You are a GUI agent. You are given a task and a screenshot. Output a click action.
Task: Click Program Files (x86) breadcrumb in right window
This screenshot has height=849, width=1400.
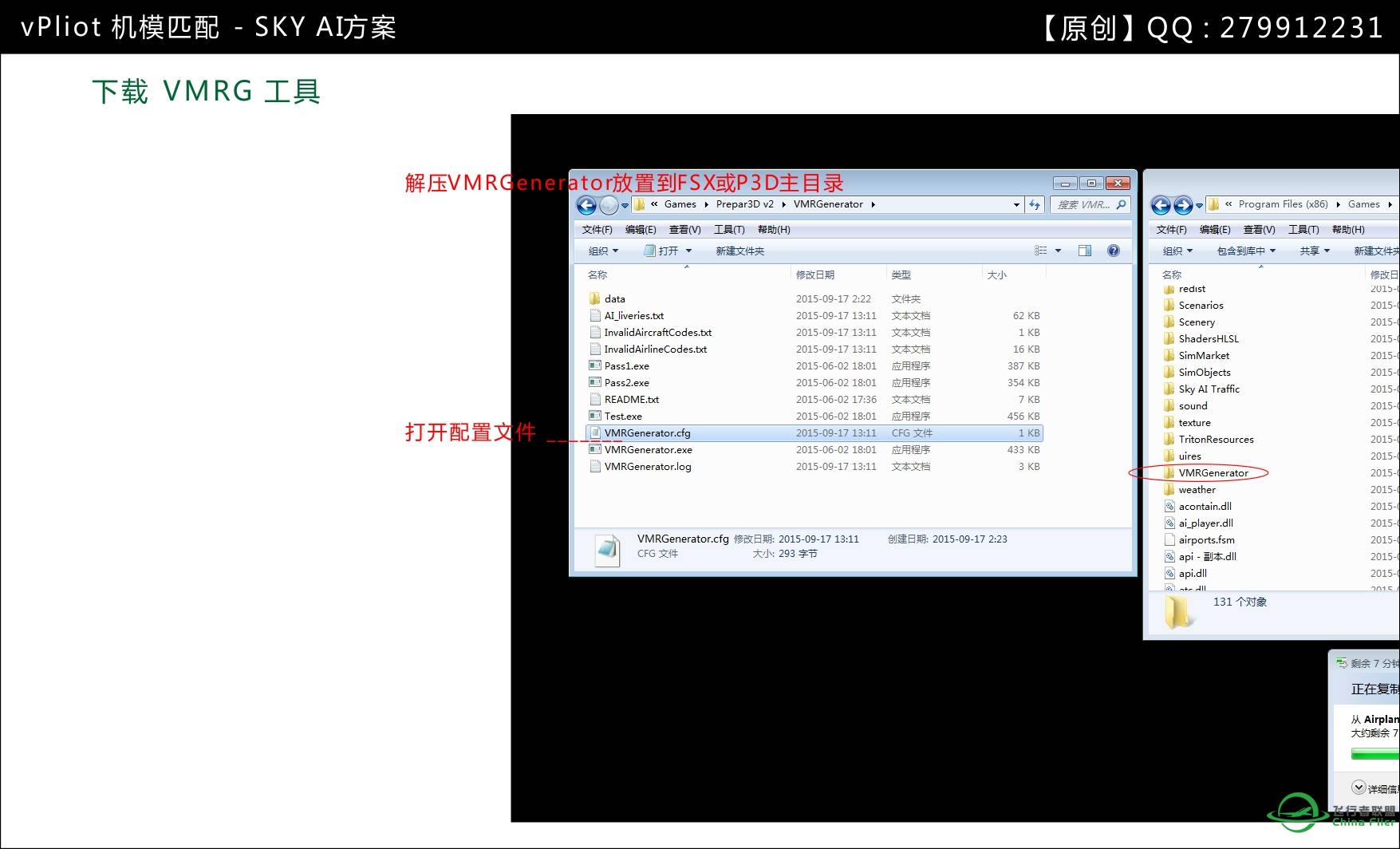pos(1283,204)
